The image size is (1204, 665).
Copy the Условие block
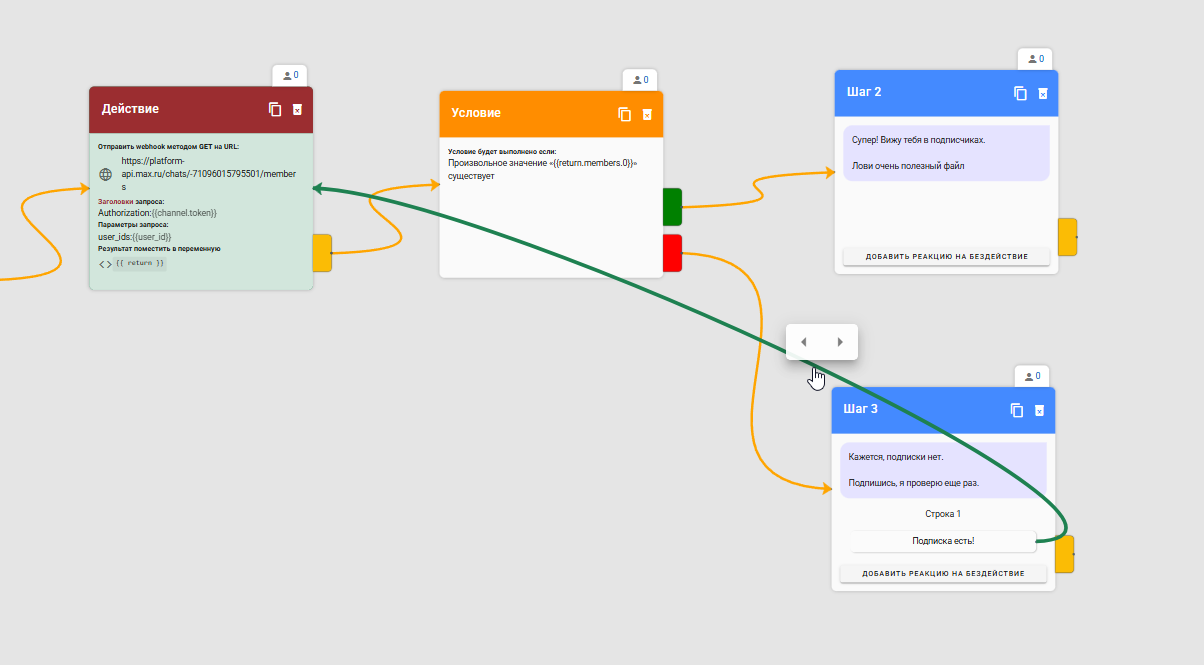[x=625, y=114]
